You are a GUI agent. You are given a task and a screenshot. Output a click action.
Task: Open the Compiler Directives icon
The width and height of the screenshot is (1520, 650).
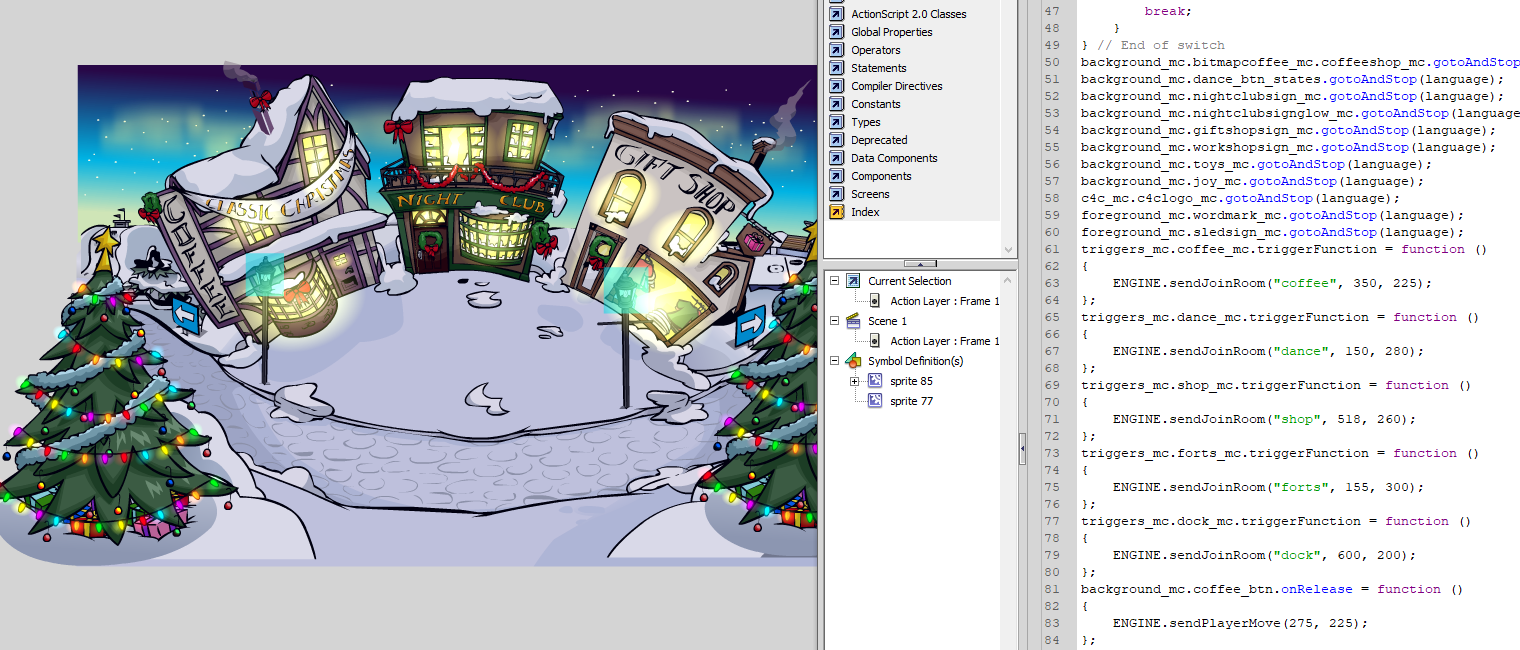tap(836, 86)
